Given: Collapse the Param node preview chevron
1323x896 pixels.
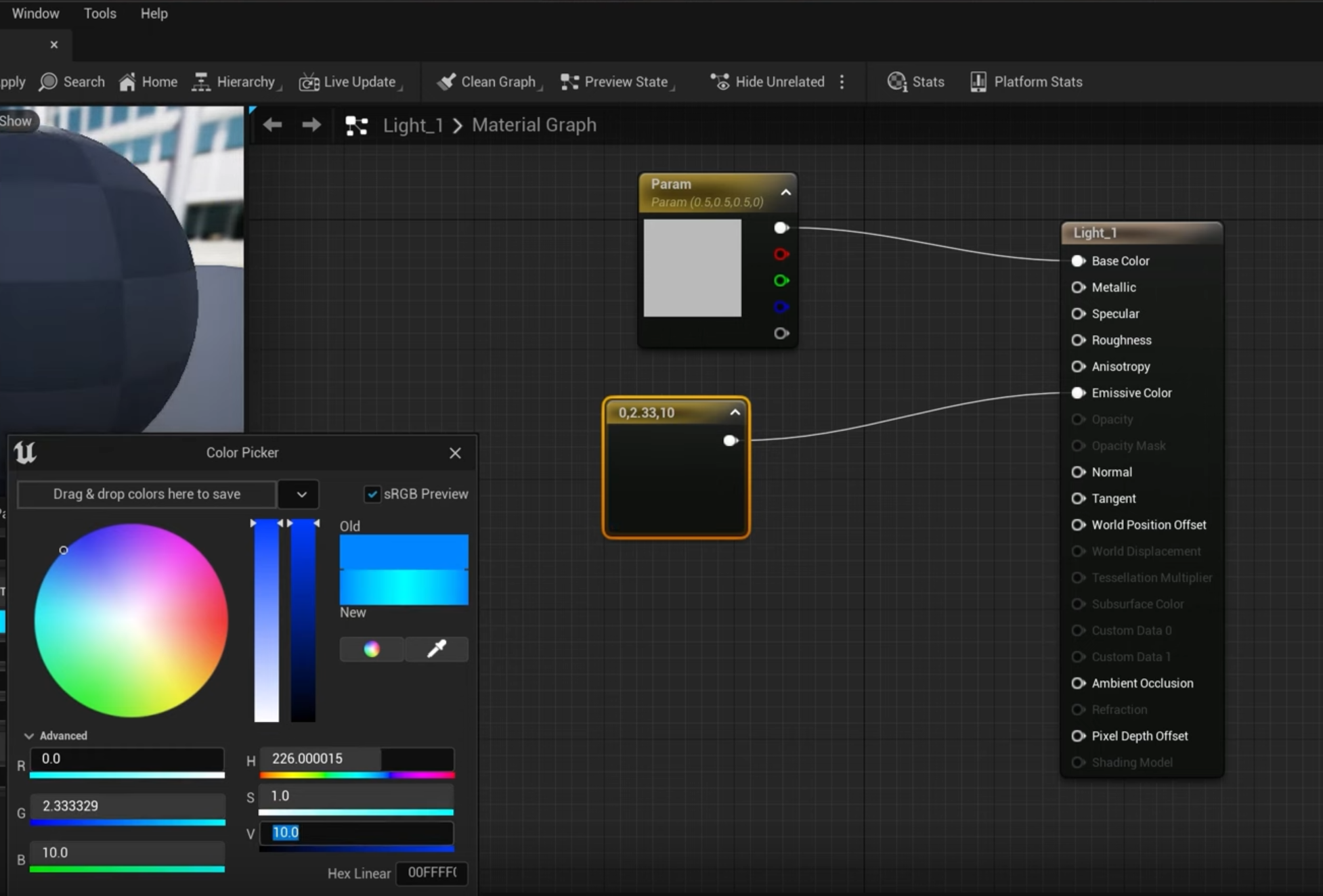Looking at the screenshot, I should 785,192.
